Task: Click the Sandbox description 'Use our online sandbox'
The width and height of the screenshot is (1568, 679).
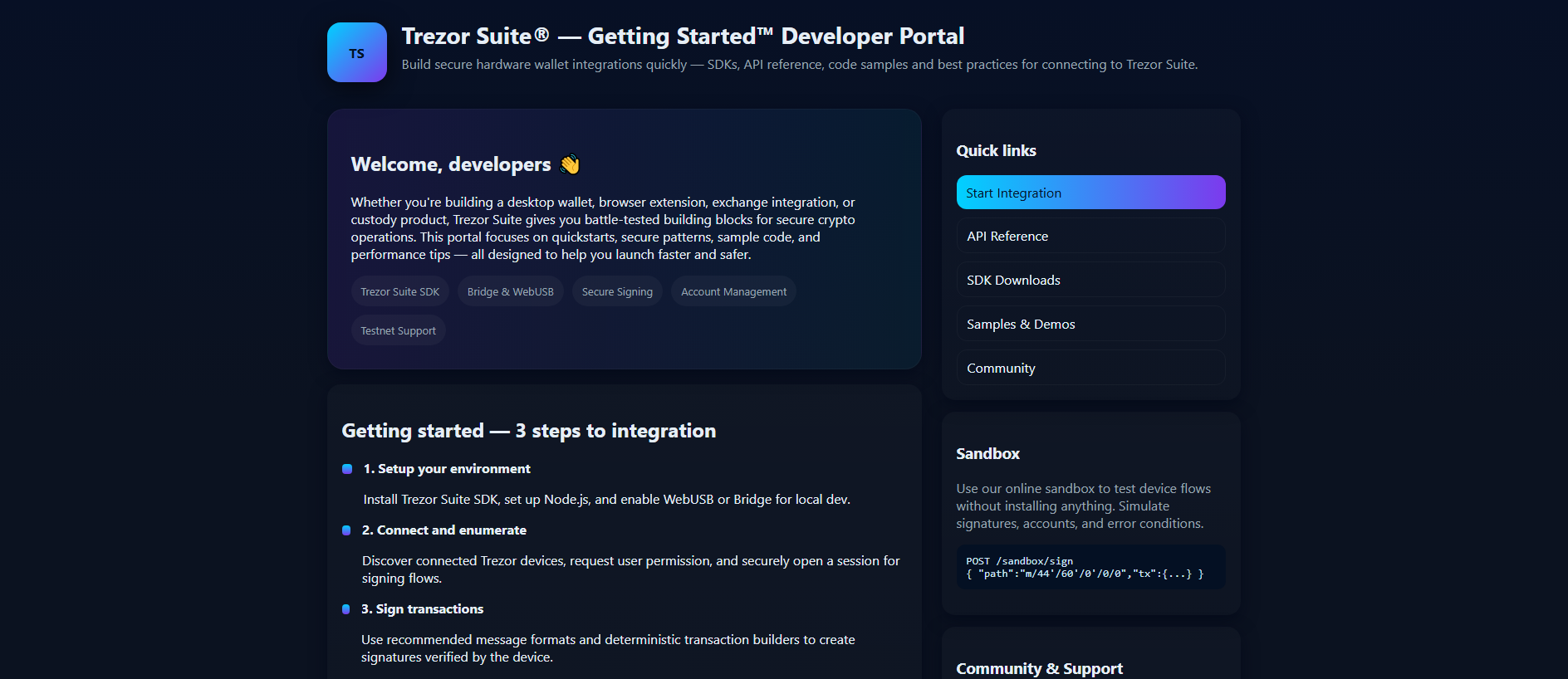Action: 1083,506
